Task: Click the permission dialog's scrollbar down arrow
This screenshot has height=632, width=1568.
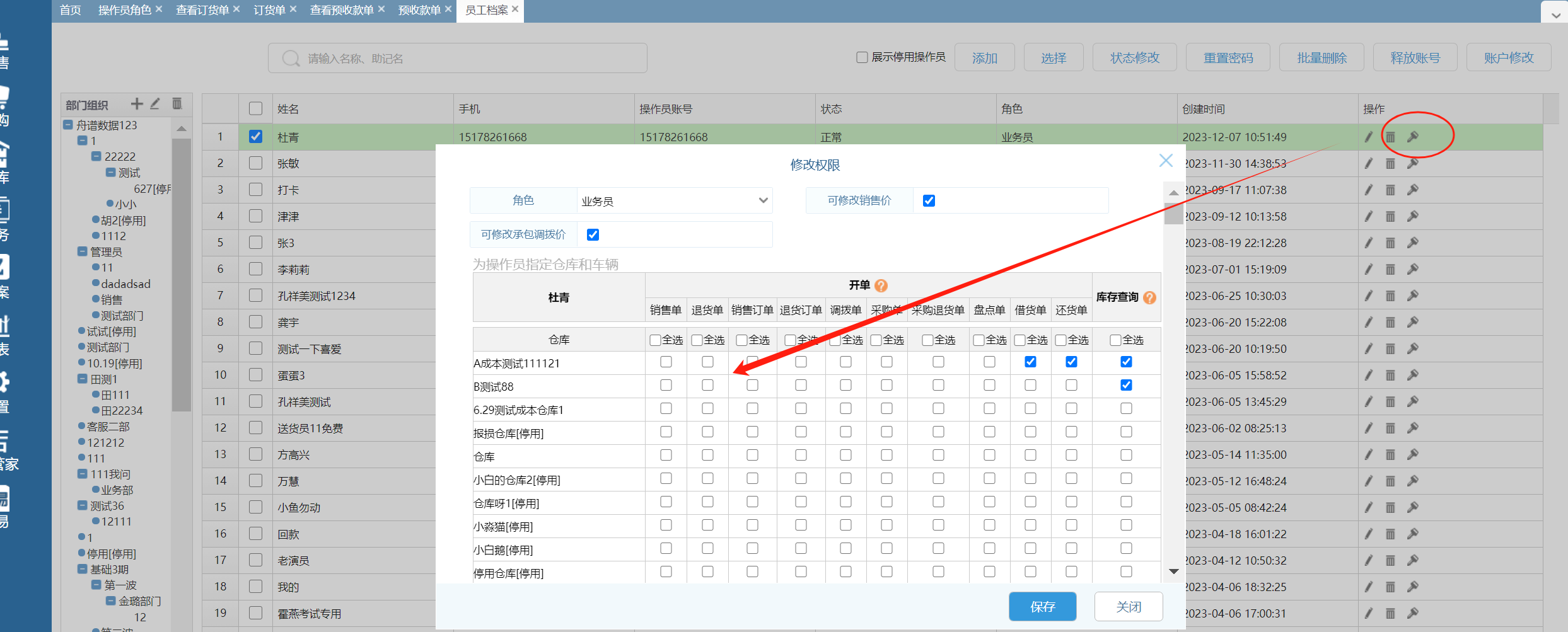Action: coord(1173,572)
